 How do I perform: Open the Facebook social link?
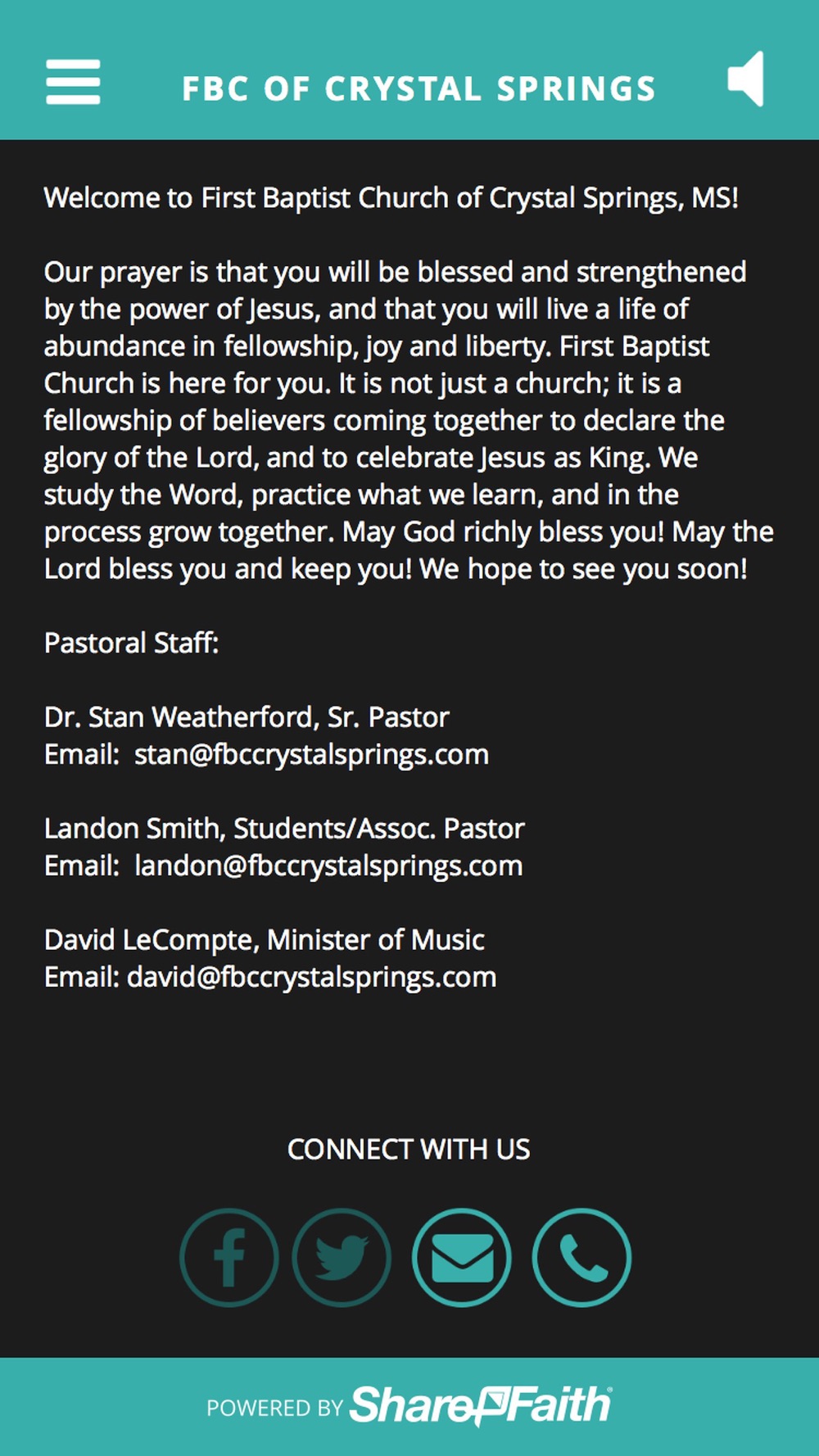[x=229, y=1257]
